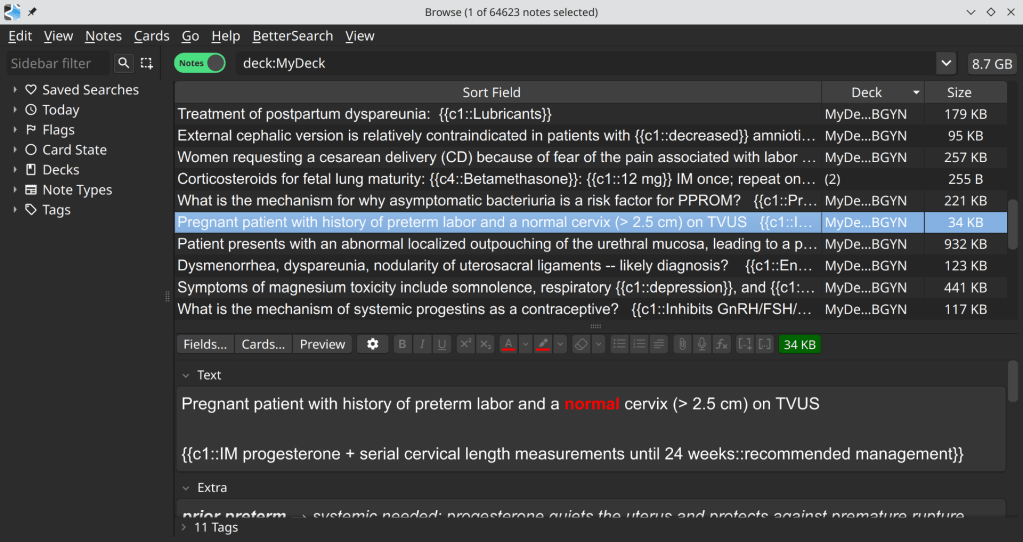1023x542 pixels.
Task: Expand the Decks tree in sidebar
Action: (x=15, y=170)
